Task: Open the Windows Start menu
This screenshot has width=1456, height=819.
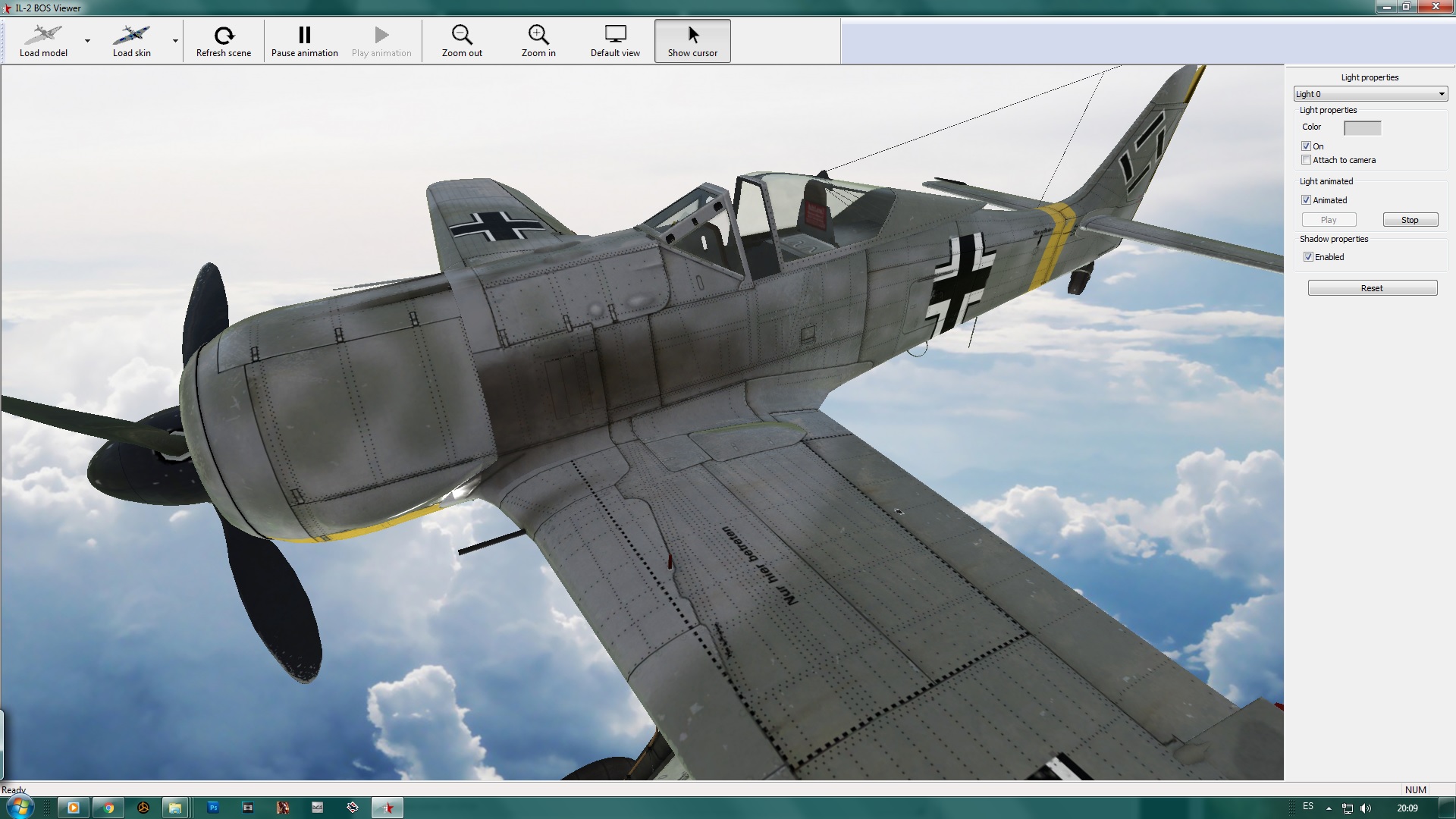Action: [x=20, y=807]
